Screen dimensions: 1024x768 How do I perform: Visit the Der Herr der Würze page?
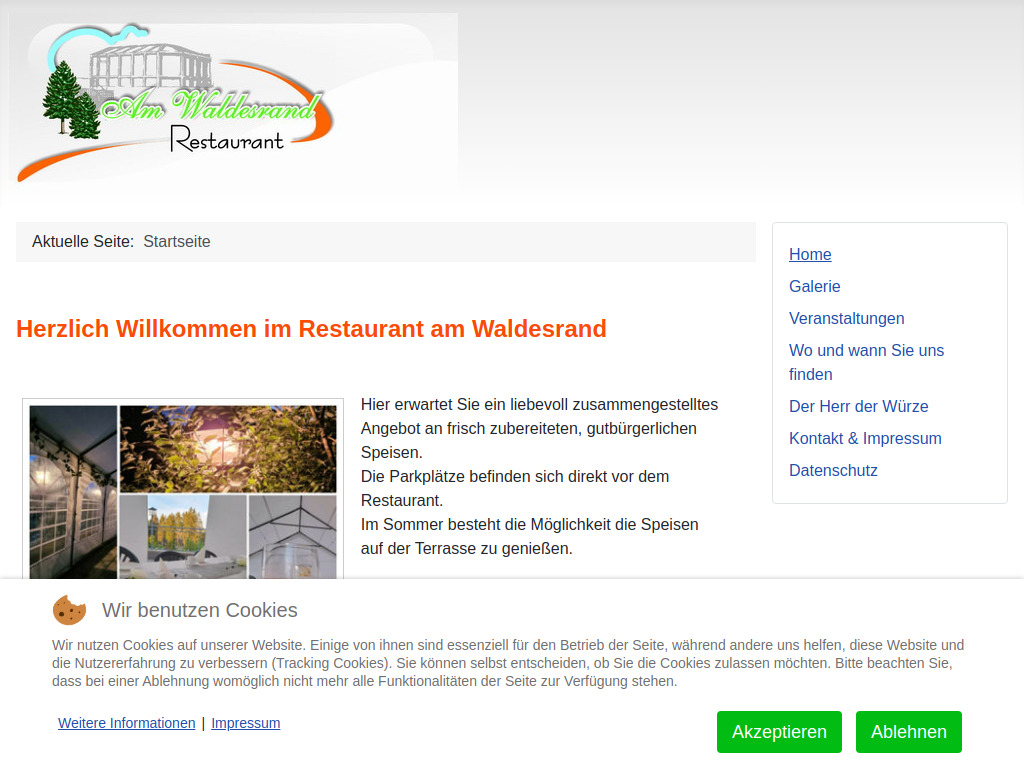[858, 406]
